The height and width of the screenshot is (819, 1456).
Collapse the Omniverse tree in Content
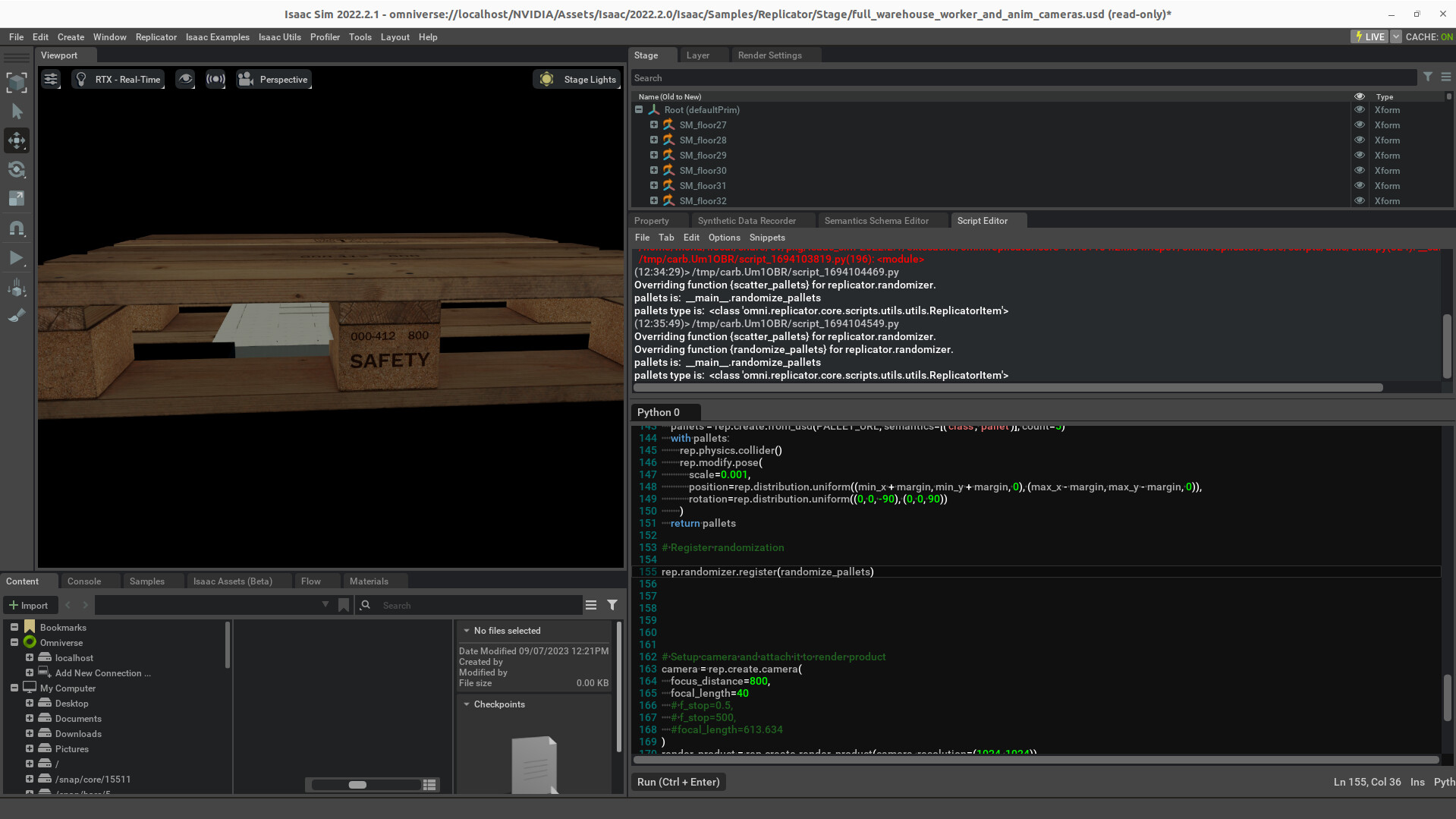14,642
